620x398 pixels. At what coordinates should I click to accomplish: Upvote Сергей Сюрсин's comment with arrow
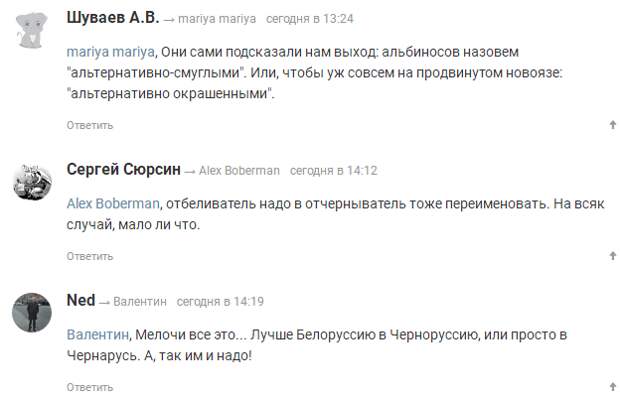click(x=612, y=256)
